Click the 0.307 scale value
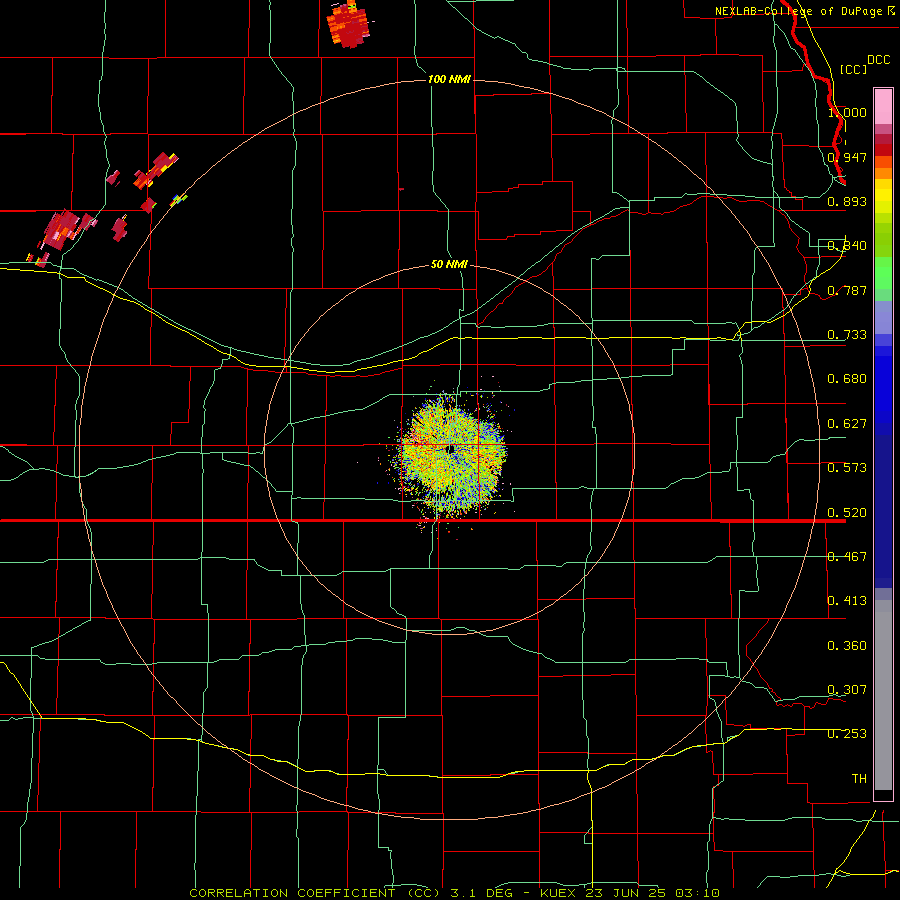Viewport: 900px width, 900px height. coord(847,690)
